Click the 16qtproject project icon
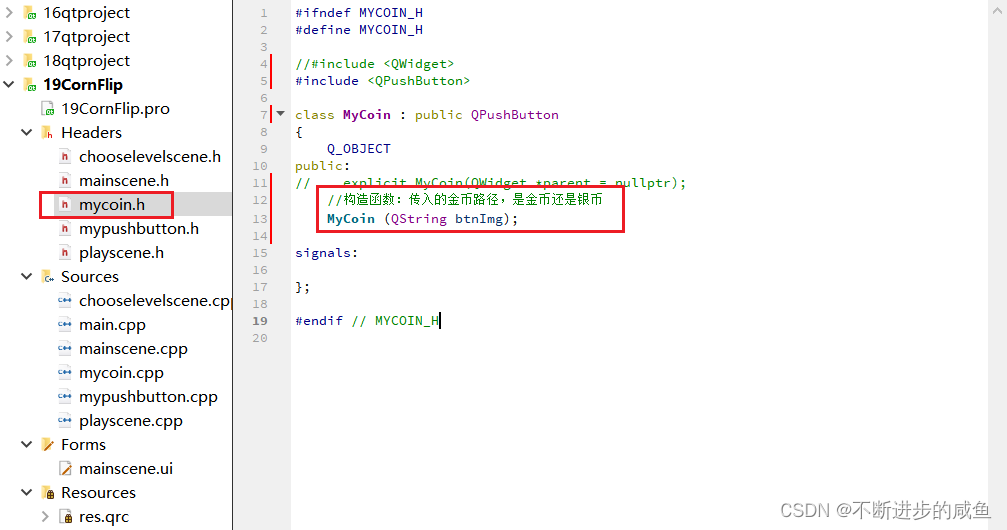This screenshot has width=1007, height=530. tap(30, 13)
